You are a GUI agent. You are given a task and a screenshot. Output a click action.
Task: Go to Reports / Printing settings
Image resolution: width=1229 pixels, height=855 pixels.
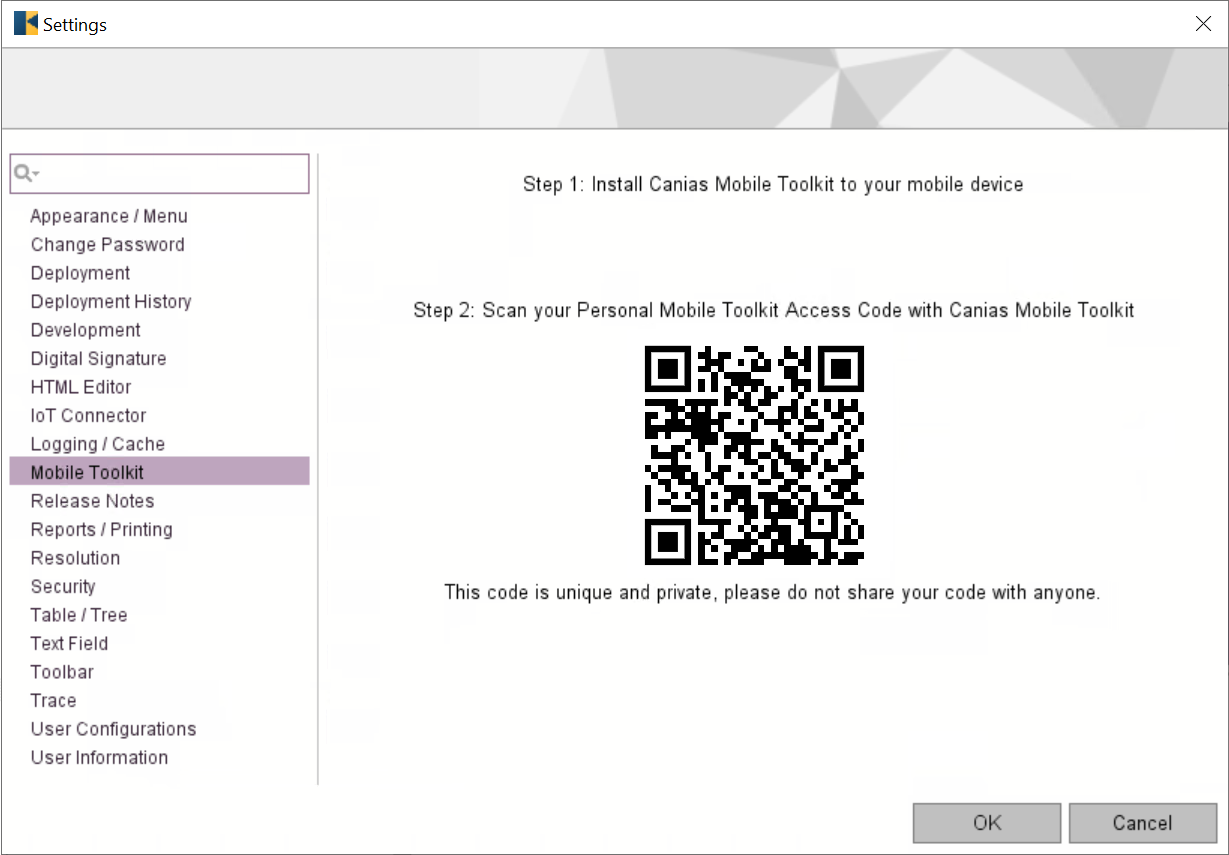coord(102,530)
